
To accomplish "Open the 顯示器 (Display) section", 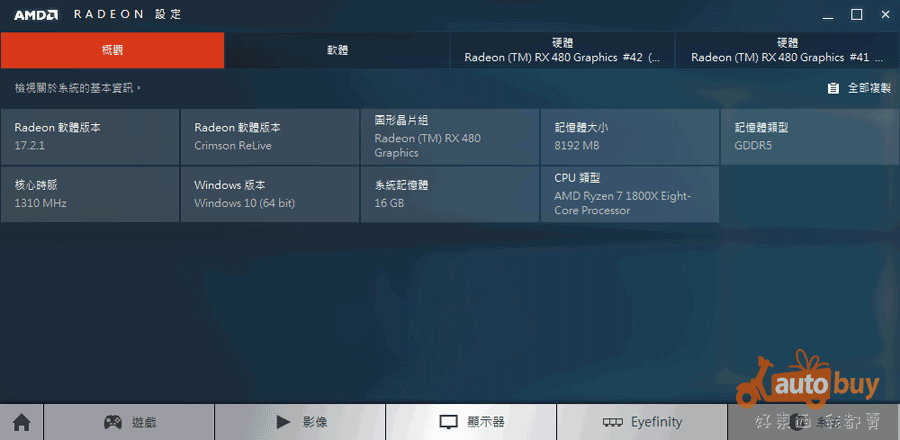I will coord(471,422).
